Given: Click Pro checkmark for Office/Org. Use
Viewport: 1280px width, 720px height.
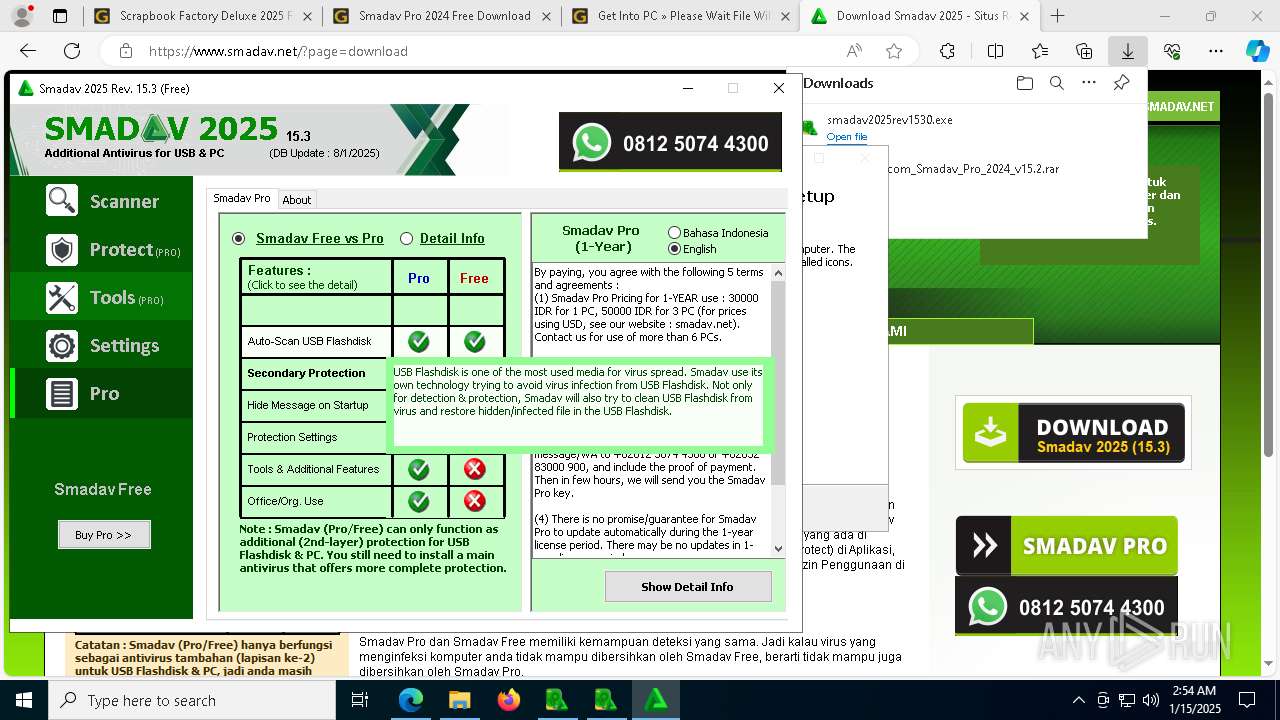Looking at the screenshot, I should pos(419,501).
